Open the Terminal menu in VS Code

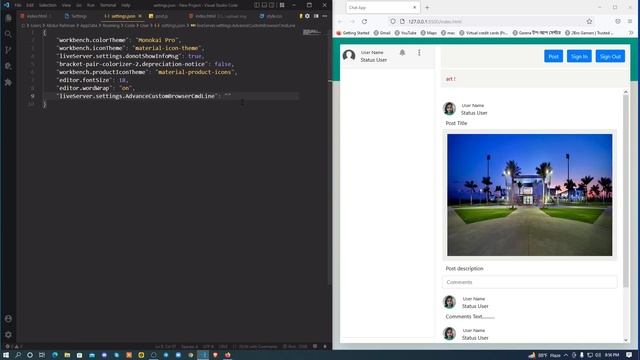pos(108,5)
